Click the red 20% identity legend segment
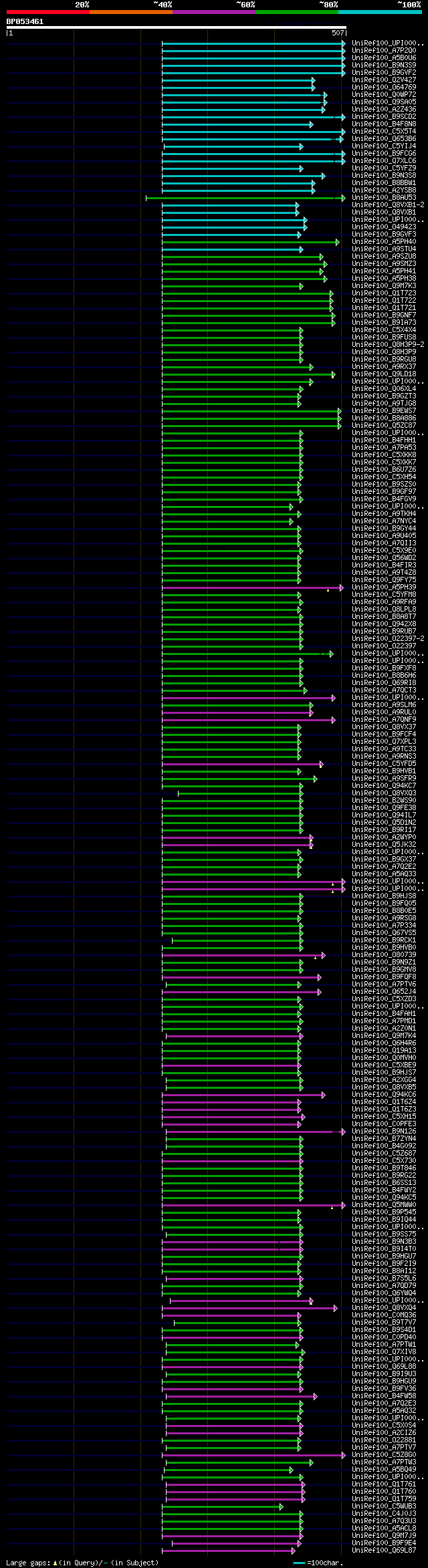Viewport: 428px width, 1568px height. coord(47,12)
